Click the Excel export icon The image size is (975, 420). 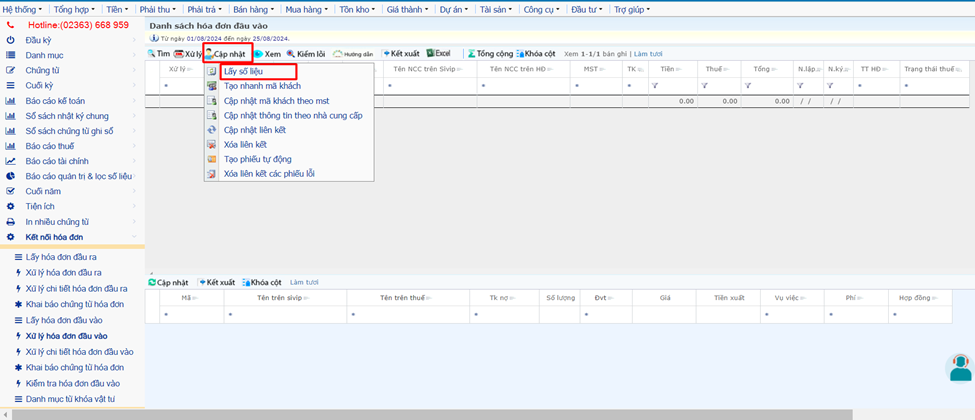tap(431, 53)
